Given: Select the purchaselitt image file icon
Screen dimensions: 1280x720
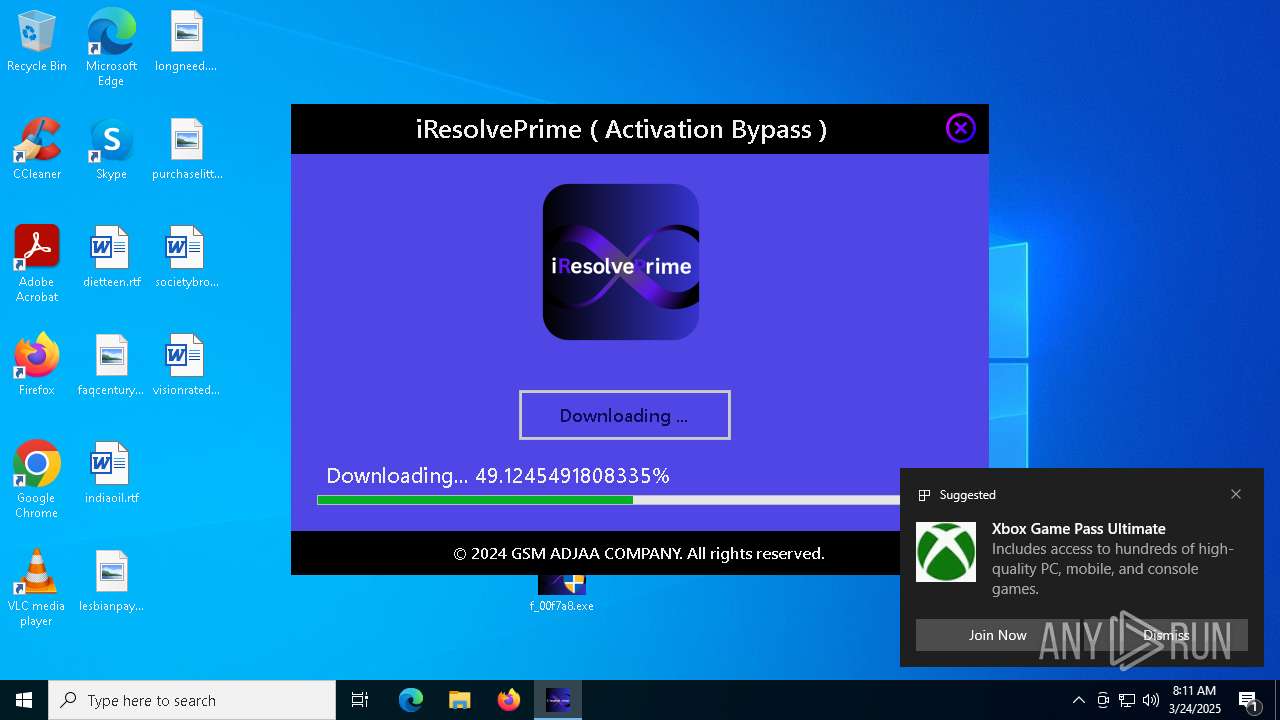Looking at the screenshot, I should pos(187,150).
